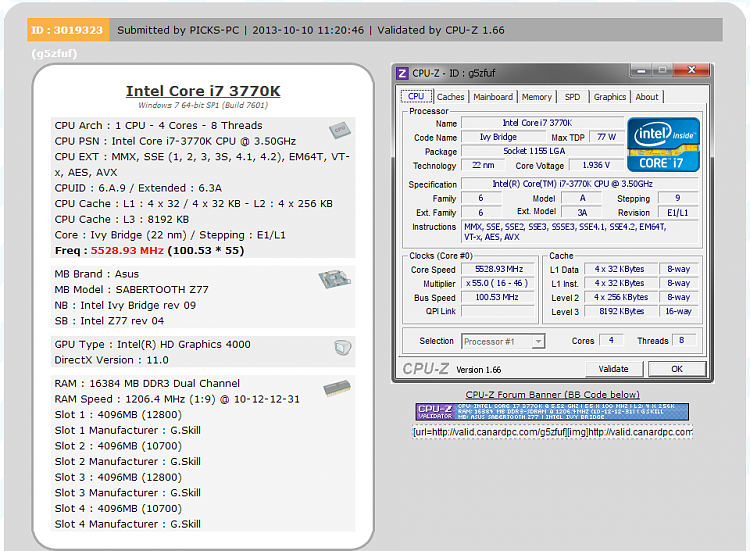
Task: Click the Max TDP 77 W value
Action: (x=607, y=137)
